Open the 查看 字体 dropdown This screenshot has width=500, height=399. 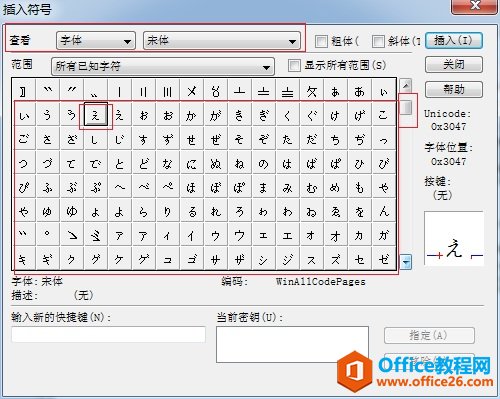coord(96,41)
